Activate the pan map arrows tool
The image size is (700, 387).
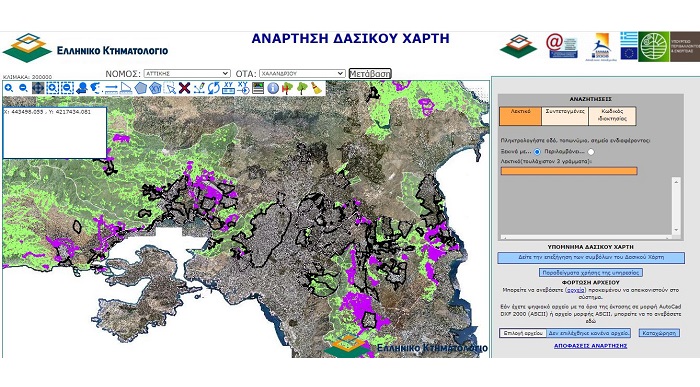pos(38,88)
